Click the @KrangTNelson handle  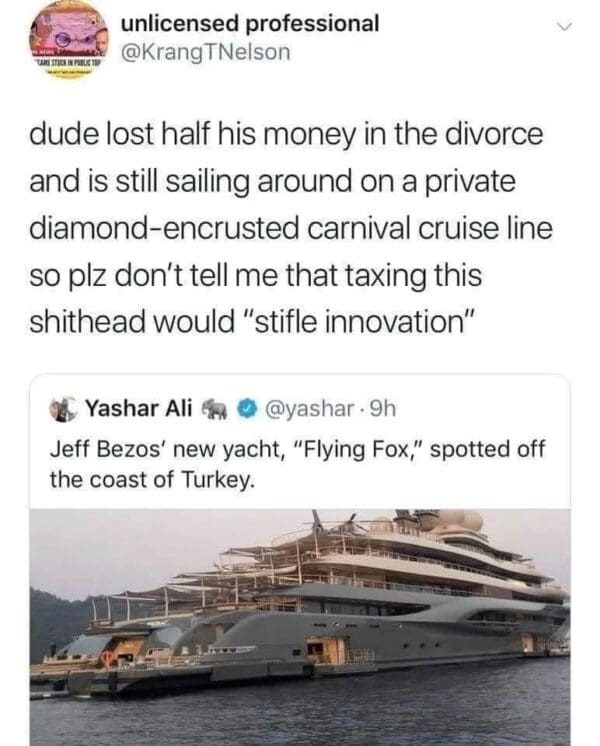tap(205, 52)
